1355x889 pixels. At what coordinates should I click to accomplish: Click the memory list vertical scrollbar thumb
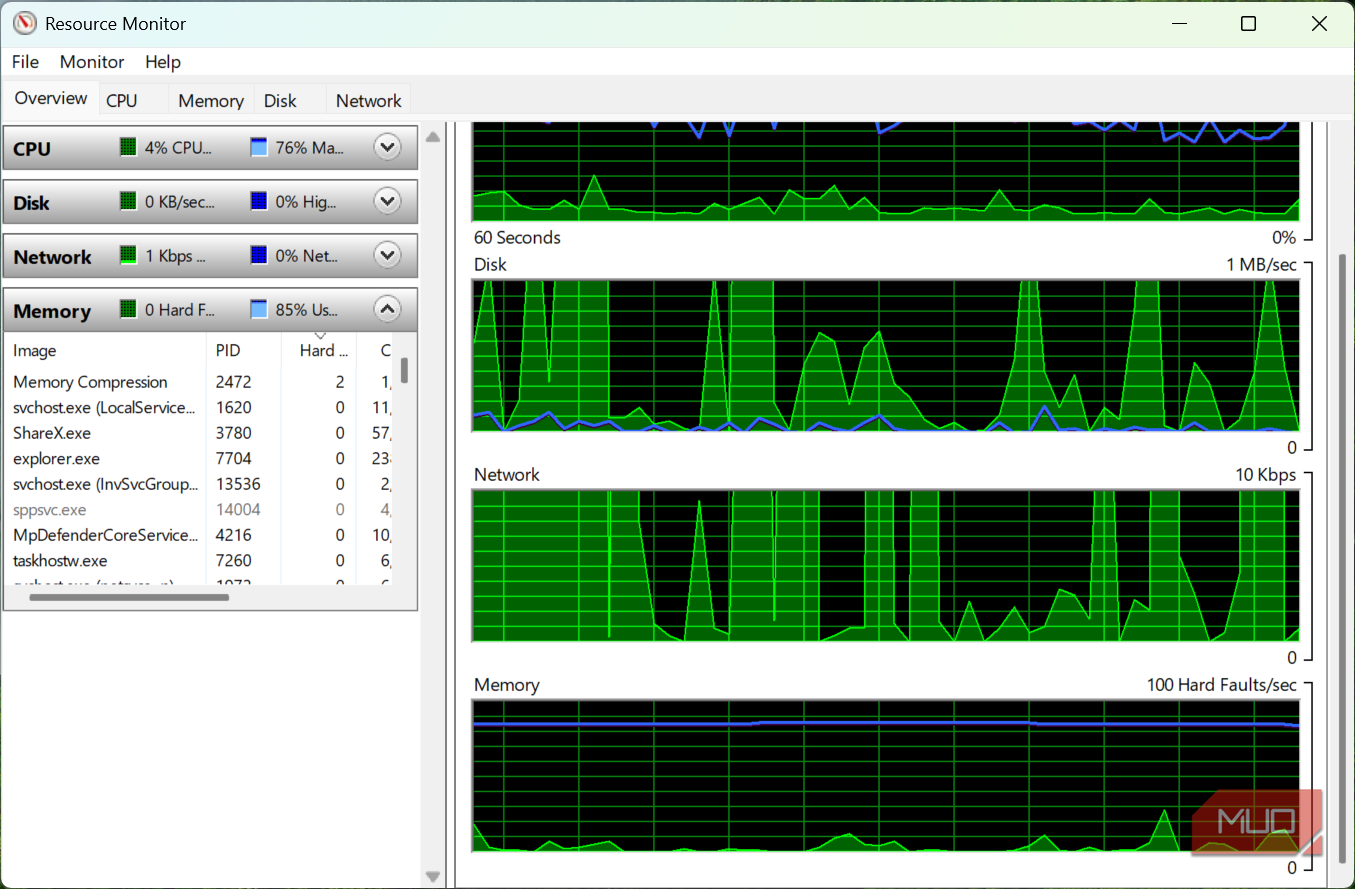pos(404,371)
